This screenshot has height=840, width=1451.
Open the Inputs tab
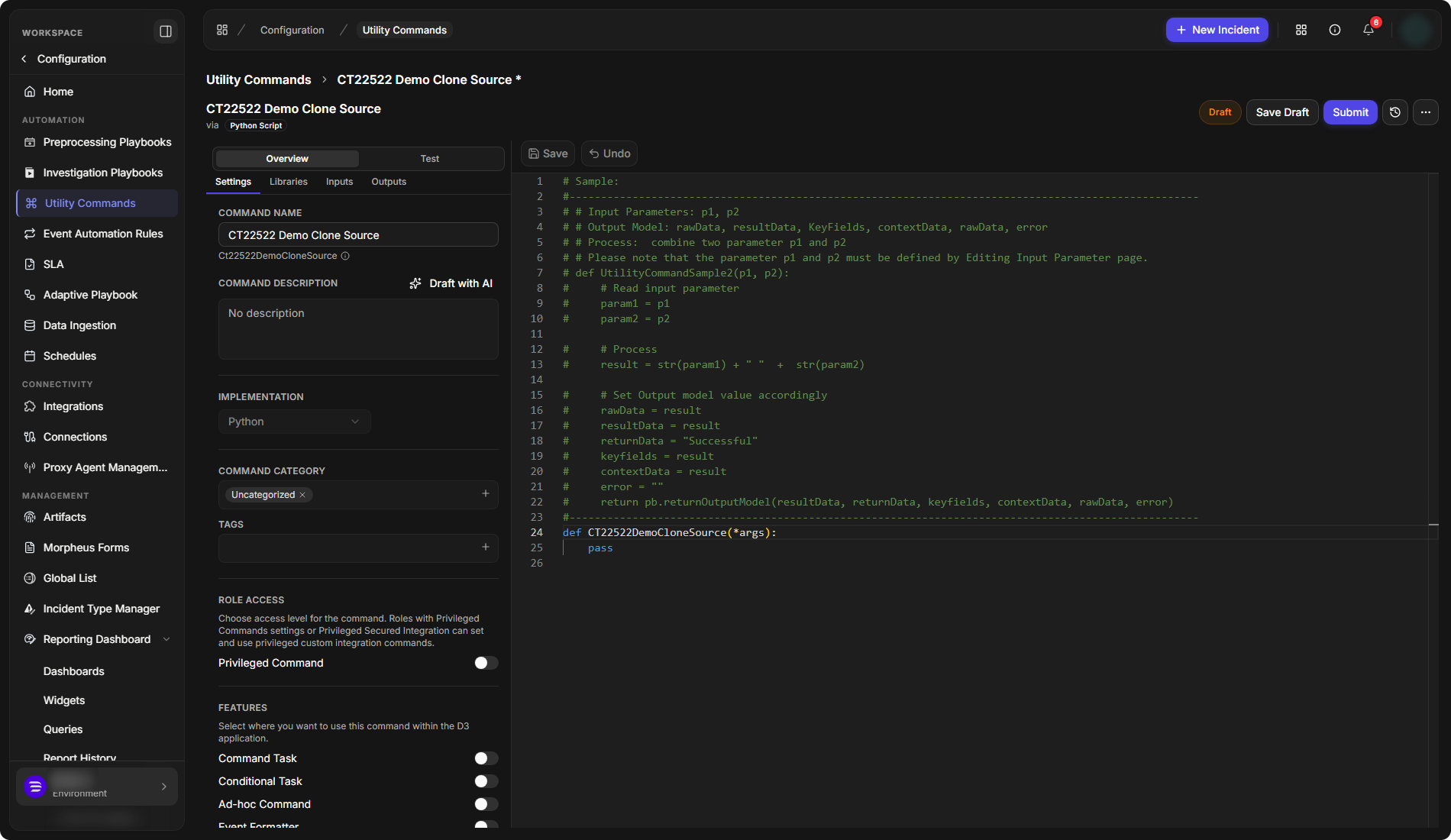(339, 182)
